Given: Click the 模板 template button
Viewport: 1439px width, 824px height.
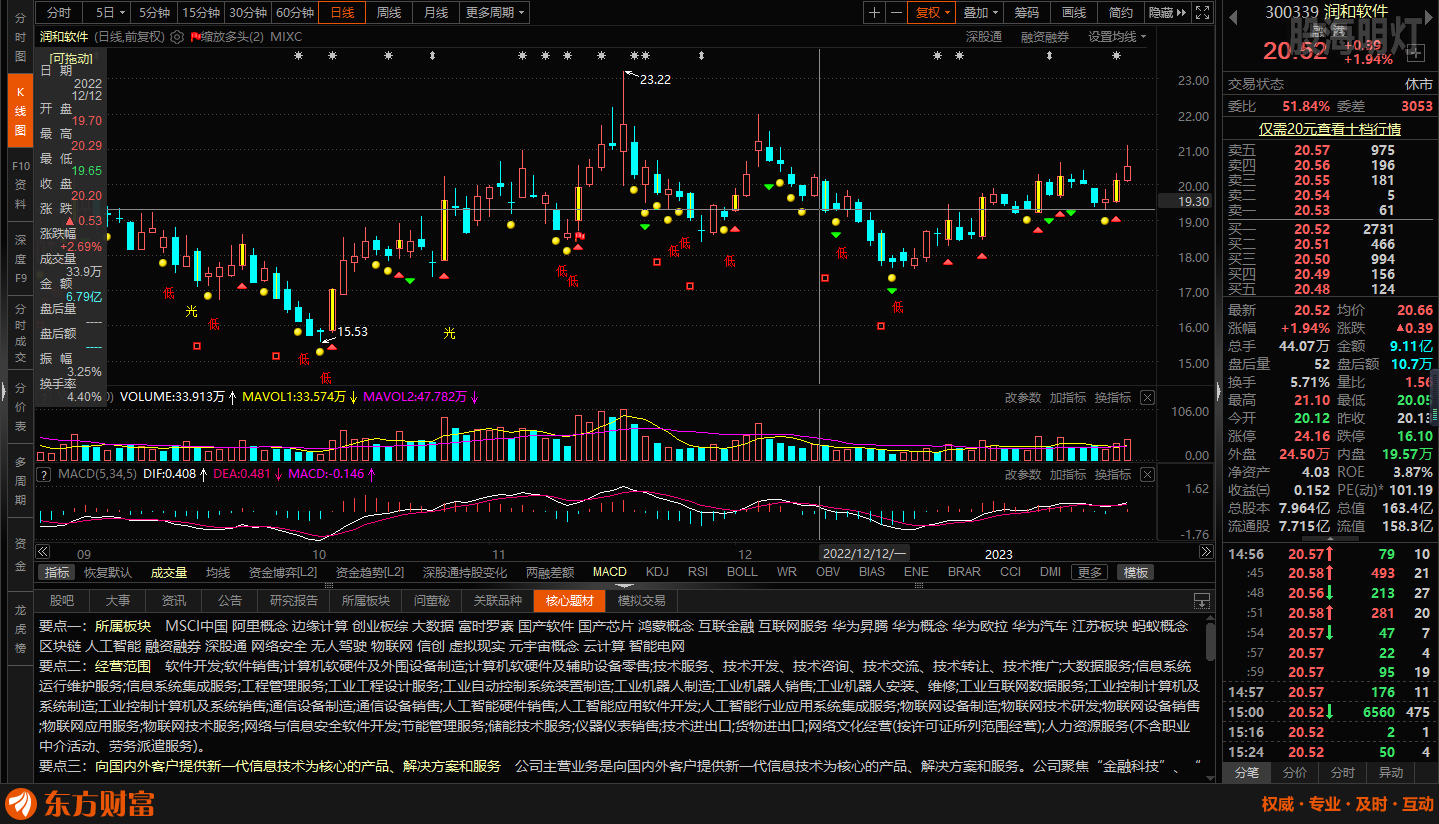Looking at the screenshot, I should click(1136, 572).
